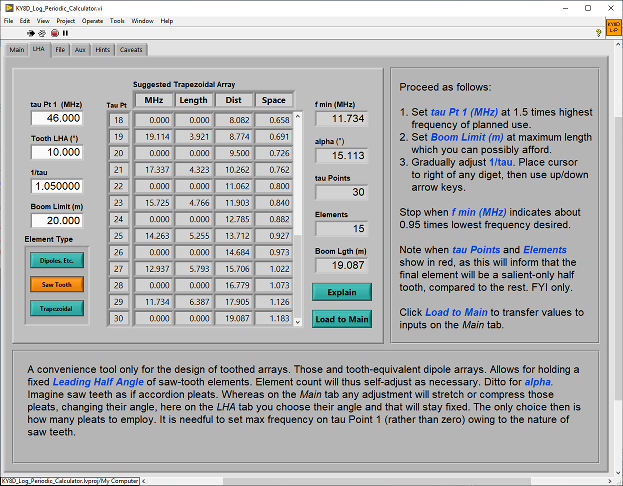623x486 pixels.
Task: Open the Project menu
Action: tap(66, 21)
